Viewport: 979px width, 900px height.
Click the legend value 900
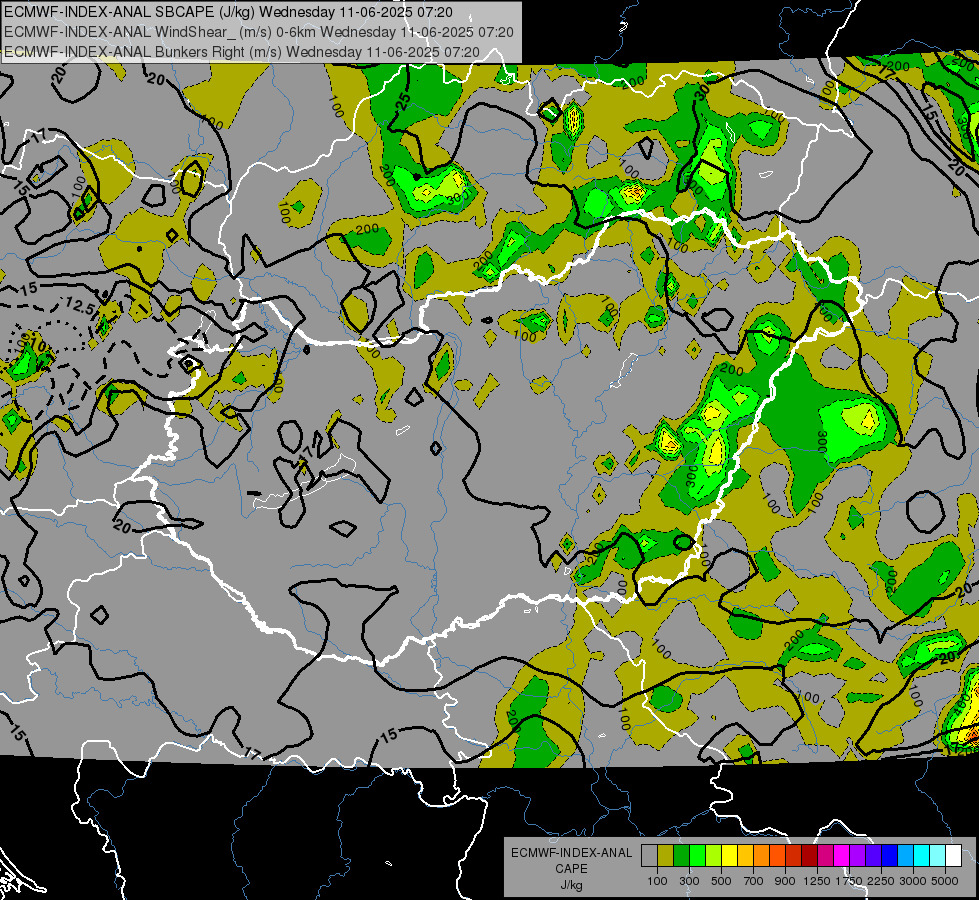point(785,881)
